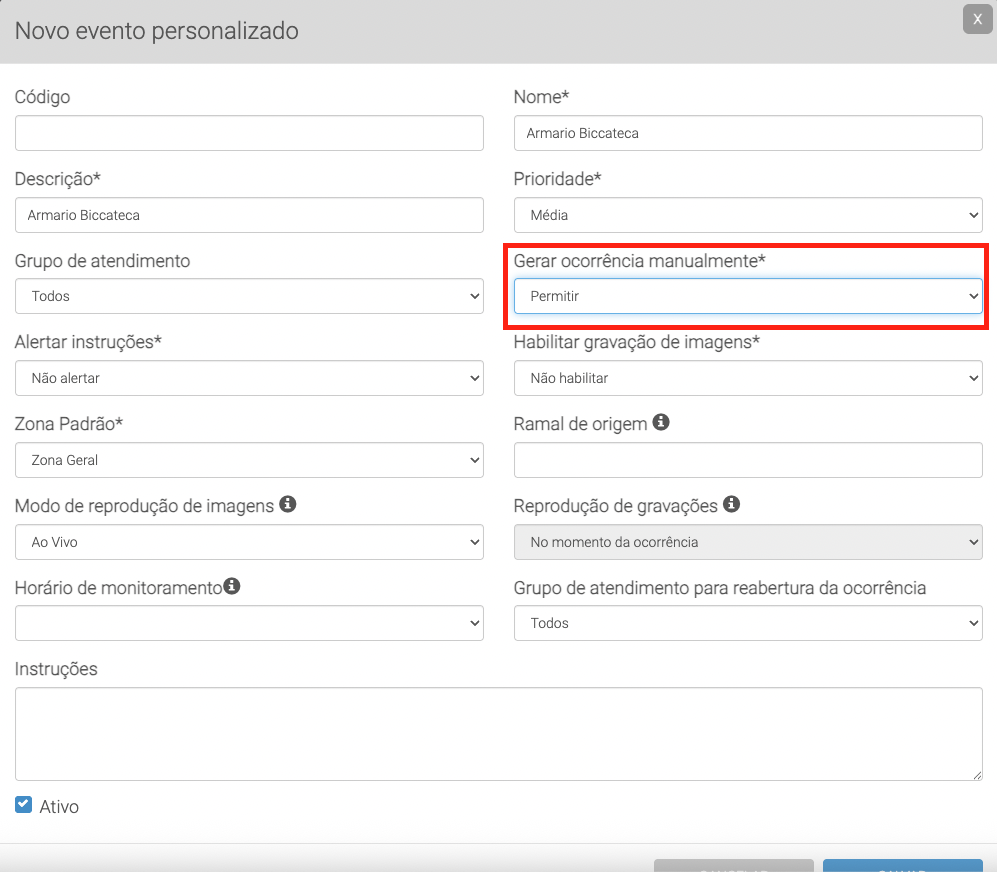Open the Alertar instruções dropdown
Image resolution: width=997 pixels, height=872 pixels.
(249, 378)
